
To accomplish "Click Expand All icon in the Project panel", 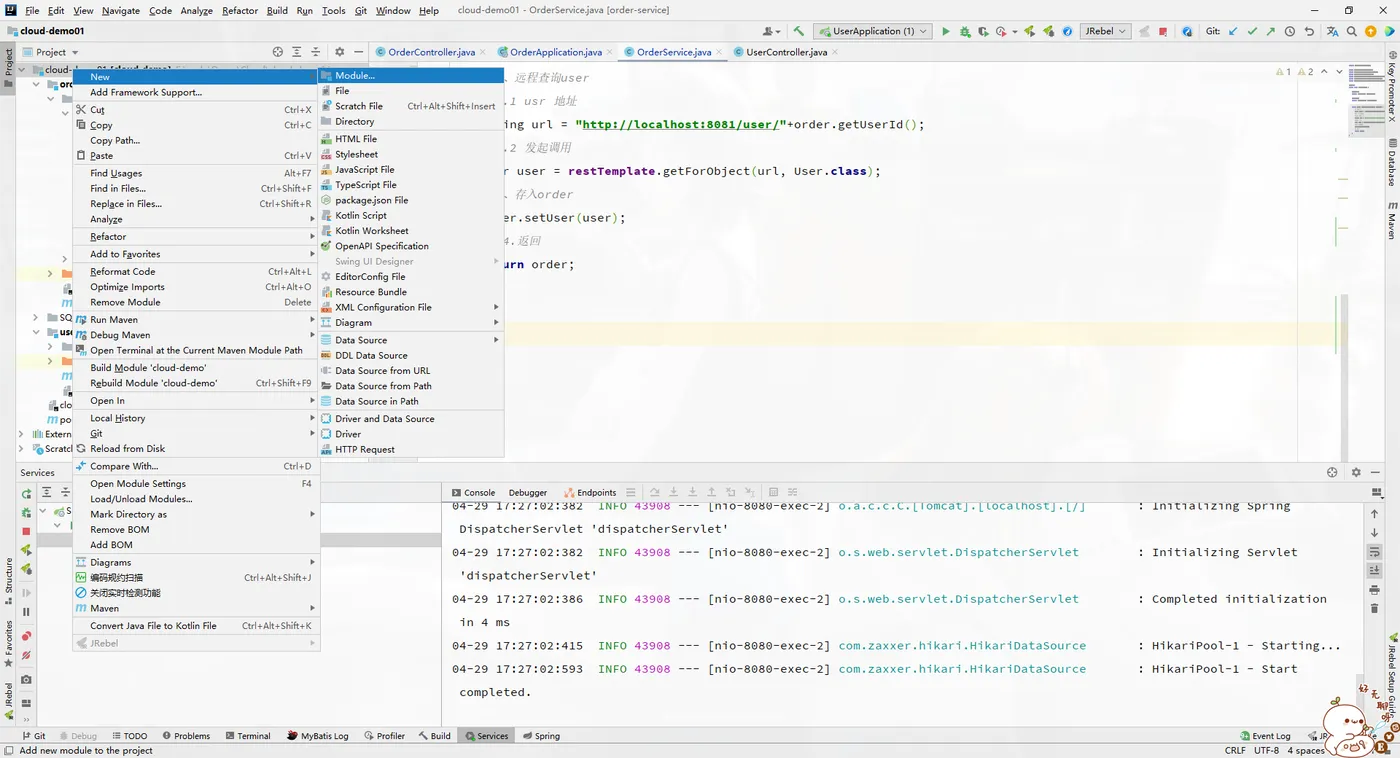I will [297, 52].
